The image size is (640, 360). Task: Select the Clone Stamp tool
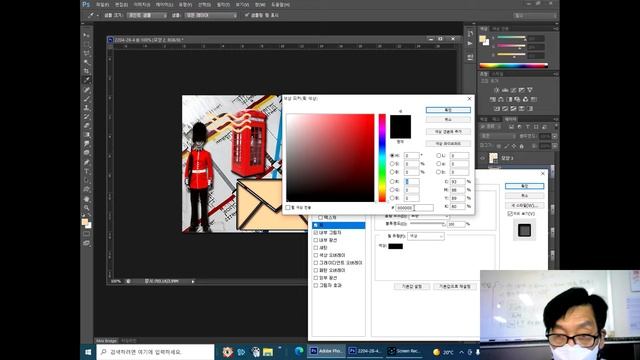(87, 108)
